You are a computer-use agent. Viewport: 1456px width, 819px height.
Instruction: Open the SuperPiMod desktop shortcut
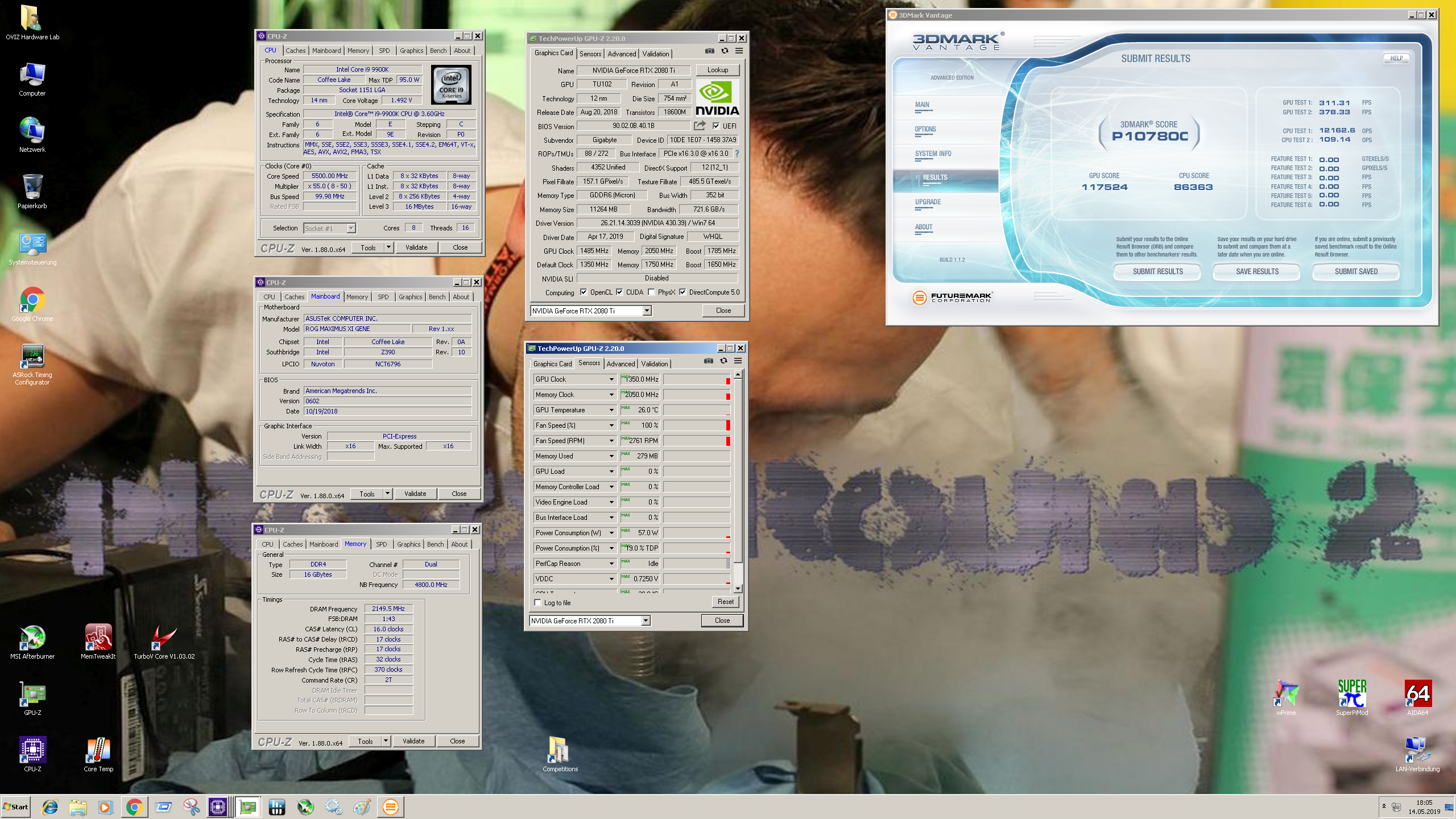(1352, 698)
